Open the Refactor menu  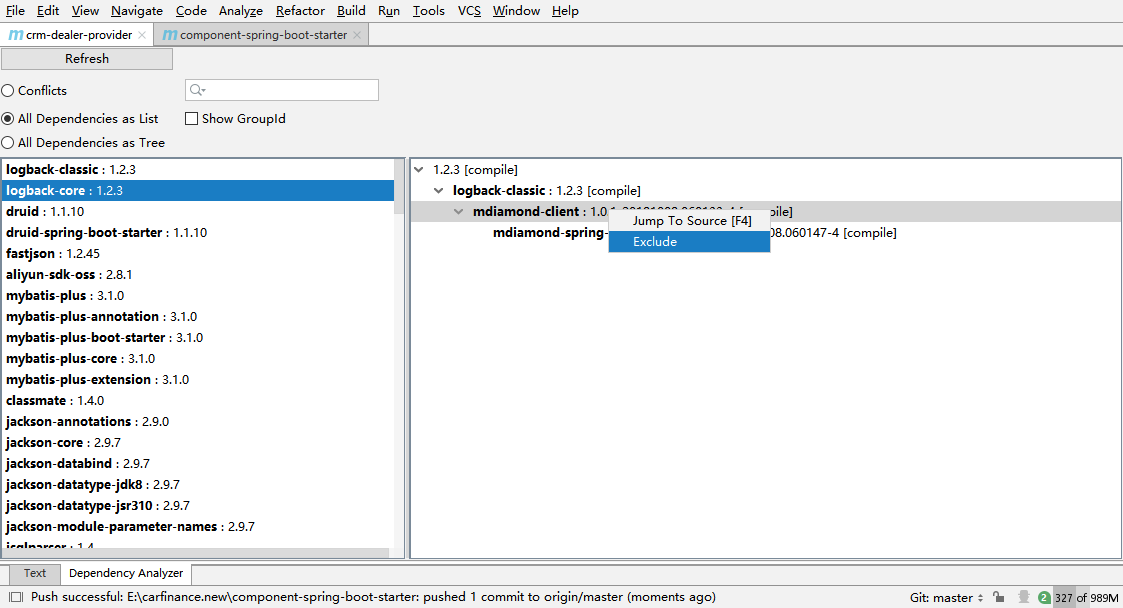[x=300, y=11]
